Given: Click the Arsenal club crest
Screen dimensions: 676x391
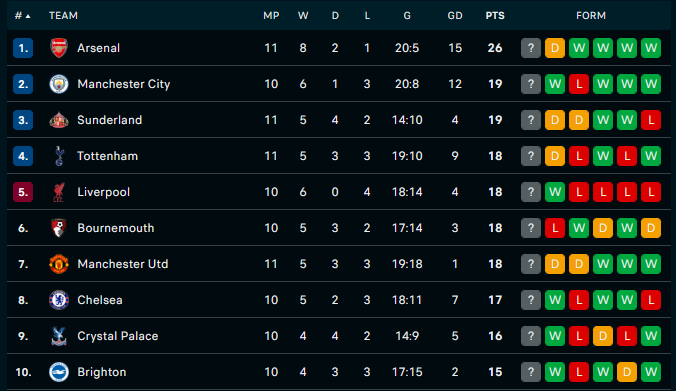Looking at the screenshot, I should coord(59,48).
